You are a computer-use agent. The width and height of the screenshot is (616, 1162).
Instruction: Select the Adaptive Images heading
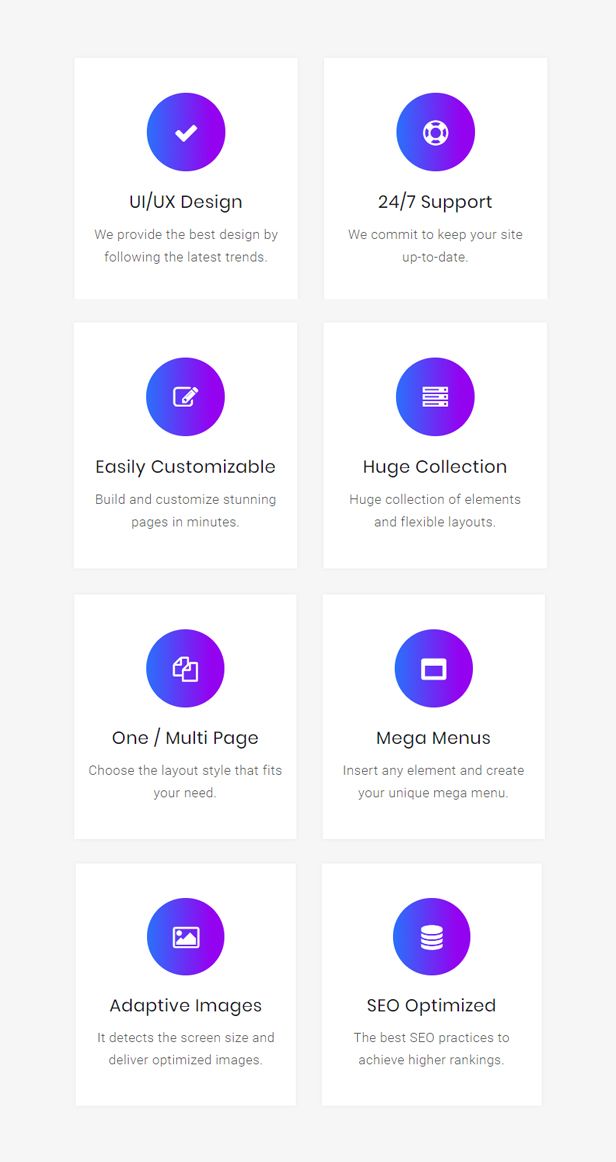186,1006
